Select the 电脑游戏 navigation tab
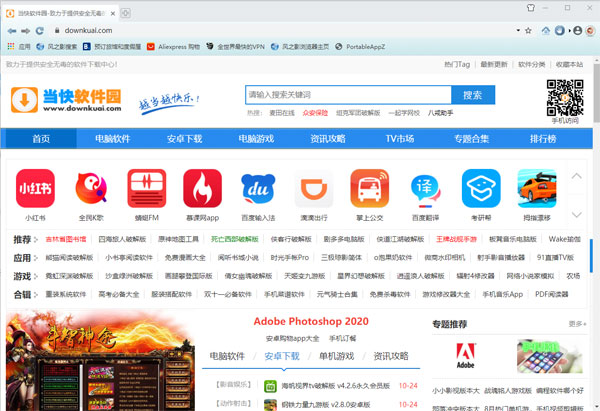This screenshot has width=600, height=411. tap(256, 139)
